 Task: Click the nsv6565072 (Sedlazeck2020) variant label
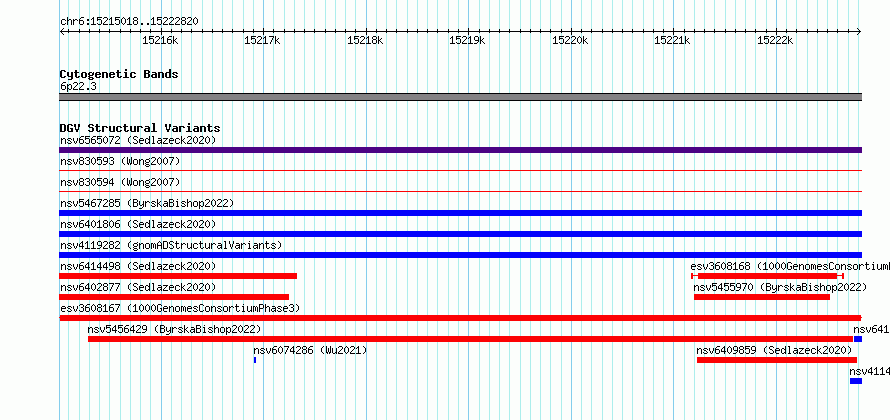coord(138,140)
